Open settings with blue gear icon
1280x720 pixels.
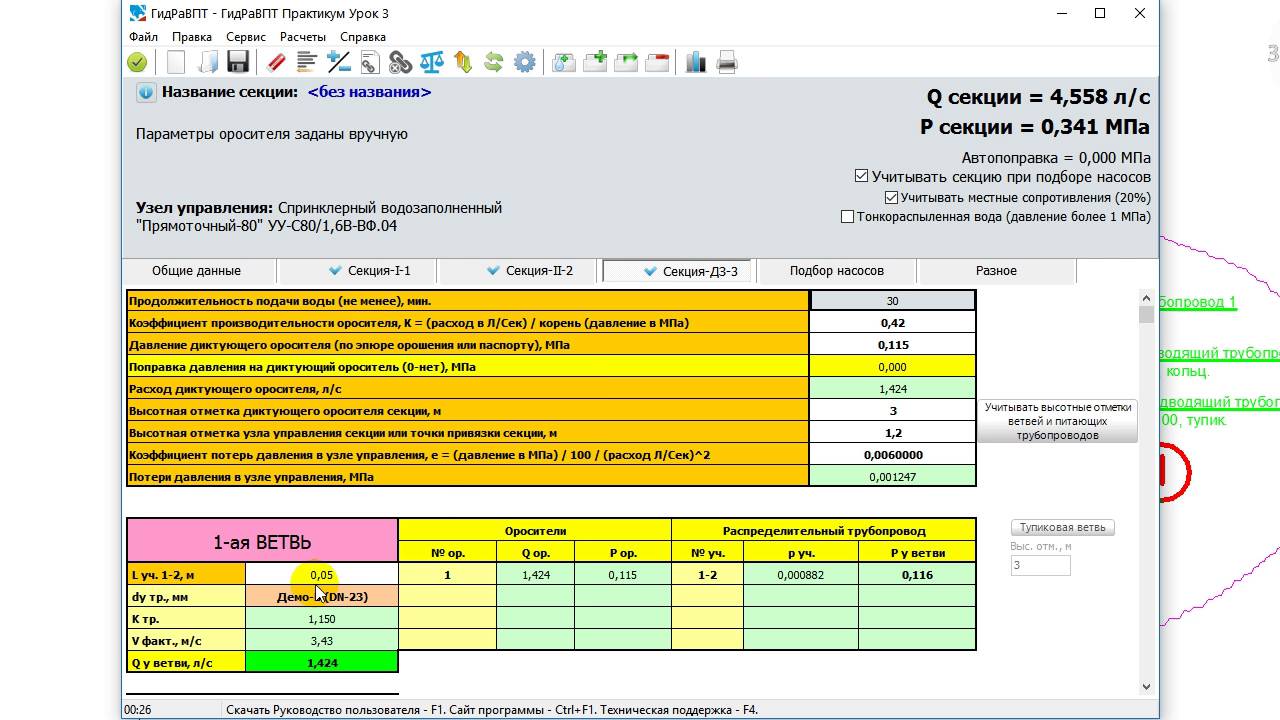coord(524,62)
